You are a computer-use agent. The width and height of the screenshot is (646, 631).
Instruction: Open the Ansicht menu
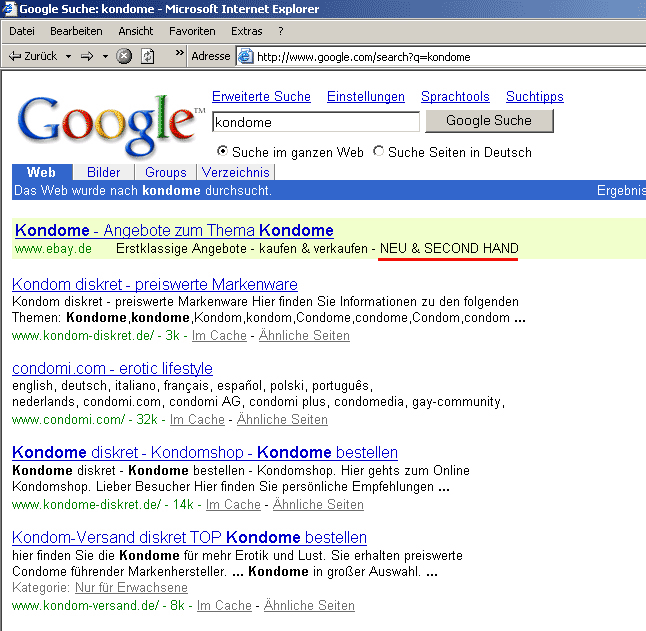136,31
